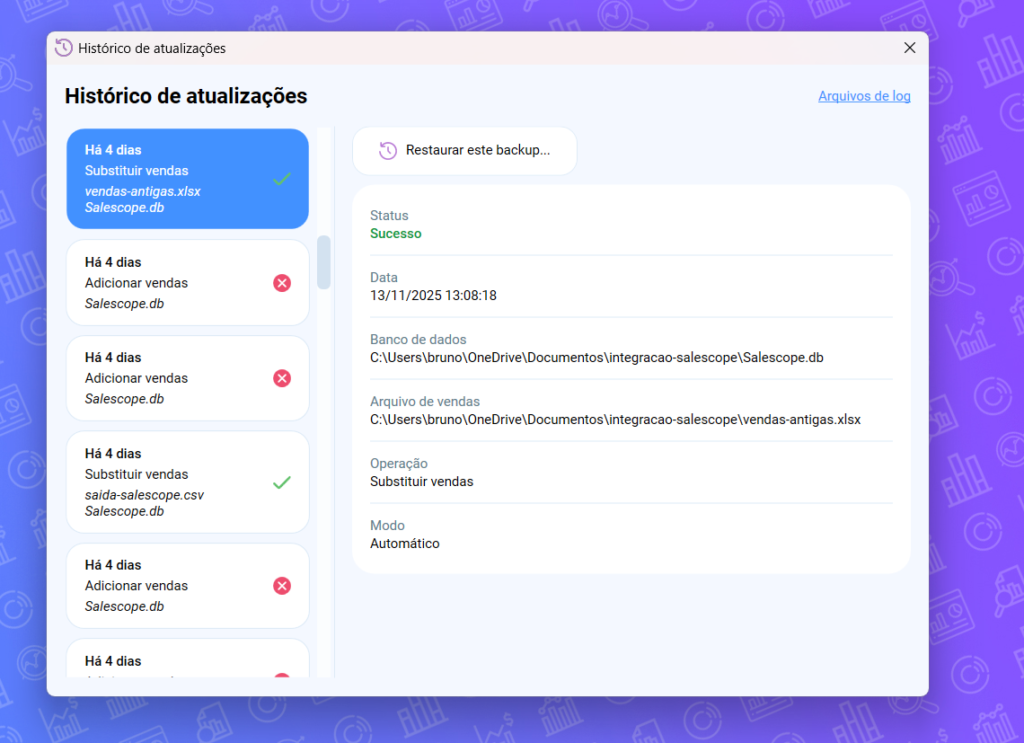Click the red error icon on the second entry
This screenshot has width=1024, height=743.
pyautogui.click(x=282, y=283)
